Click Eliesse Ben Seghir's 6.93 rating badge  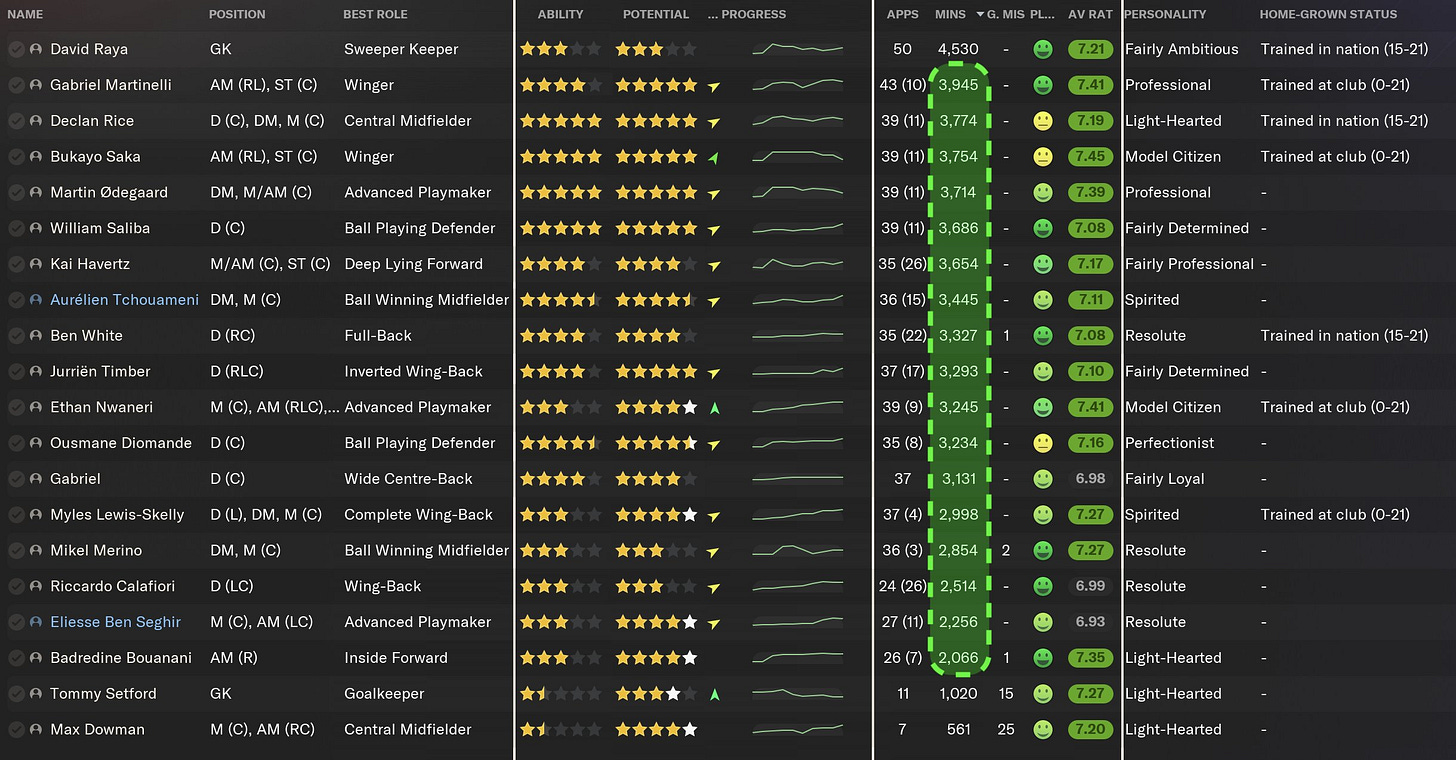click(1090, 622)
